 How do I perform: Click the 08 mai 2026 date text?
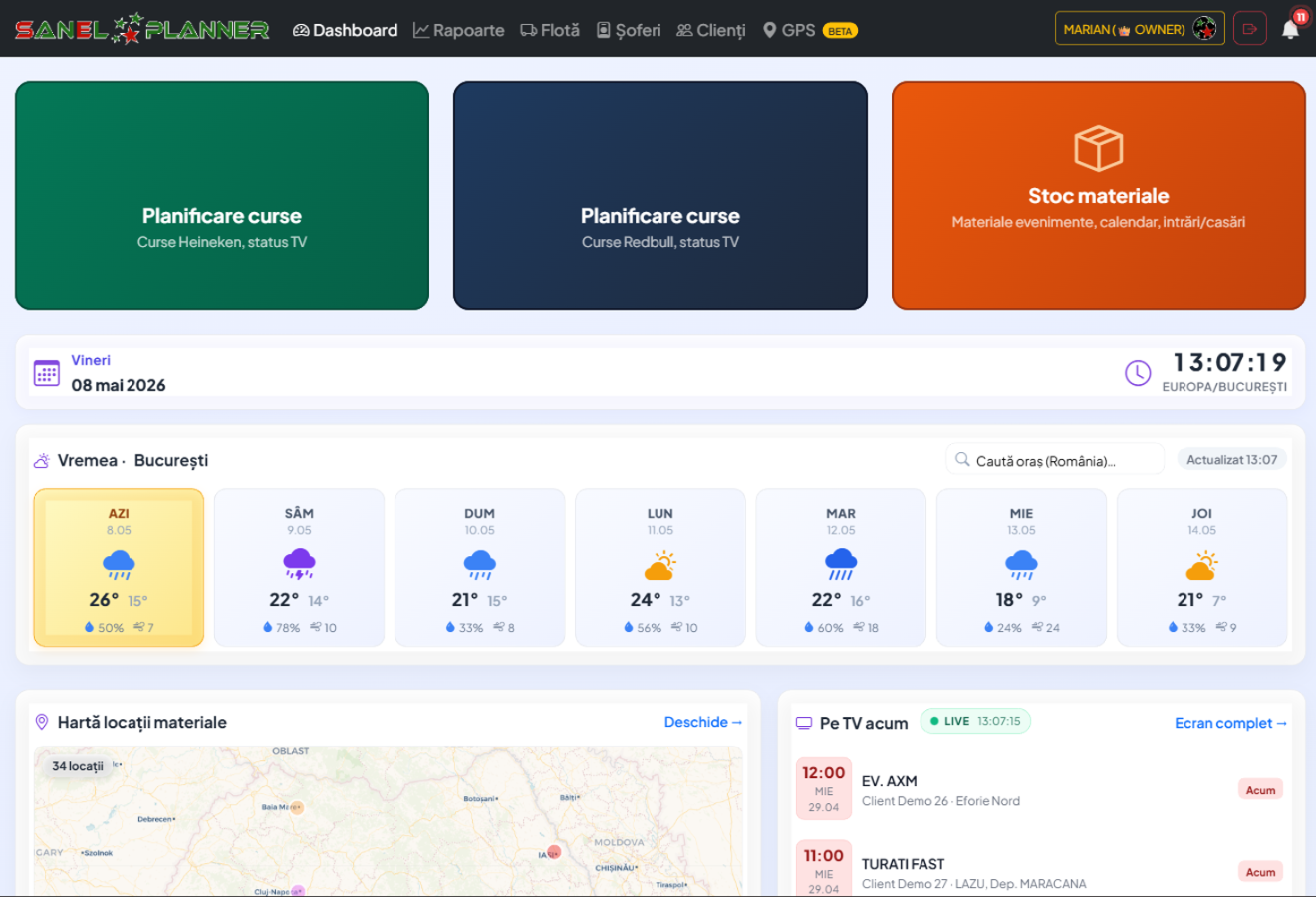pyautogui.click(x=119, y=385)
